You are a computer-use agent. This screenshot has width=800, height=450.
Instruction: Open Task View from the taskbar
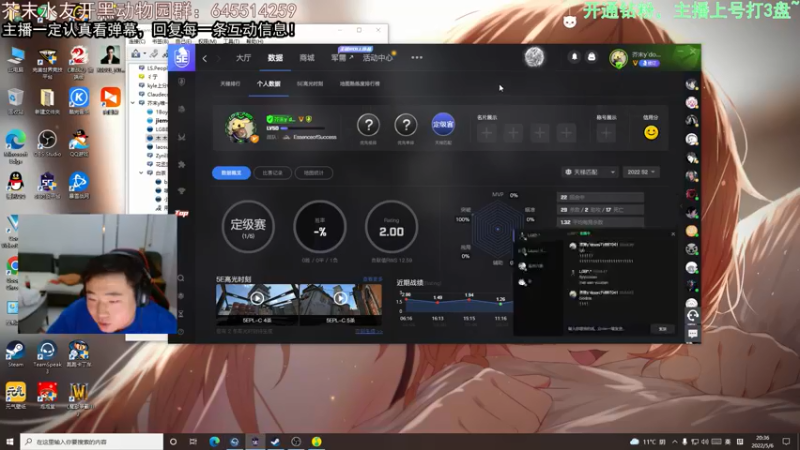tap(193, 441)
